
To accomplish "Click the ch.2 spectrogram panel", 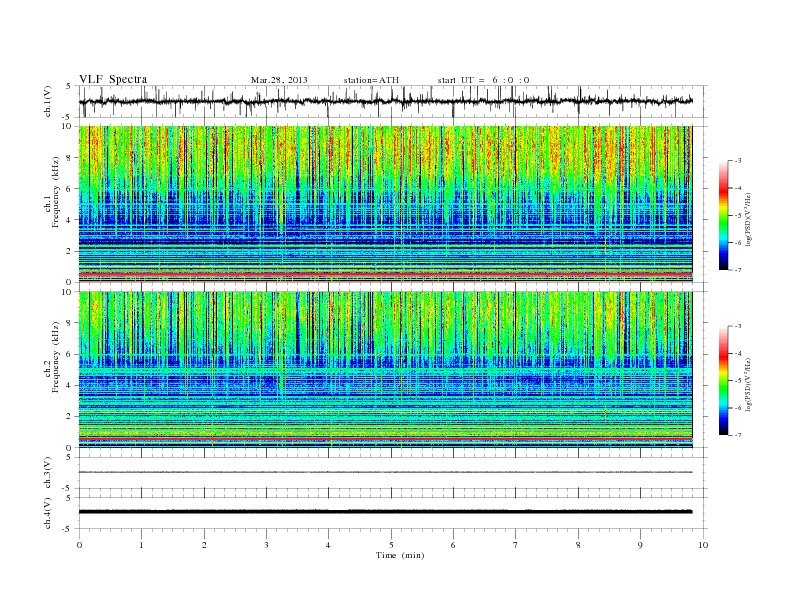I will [x=386, y=370].
